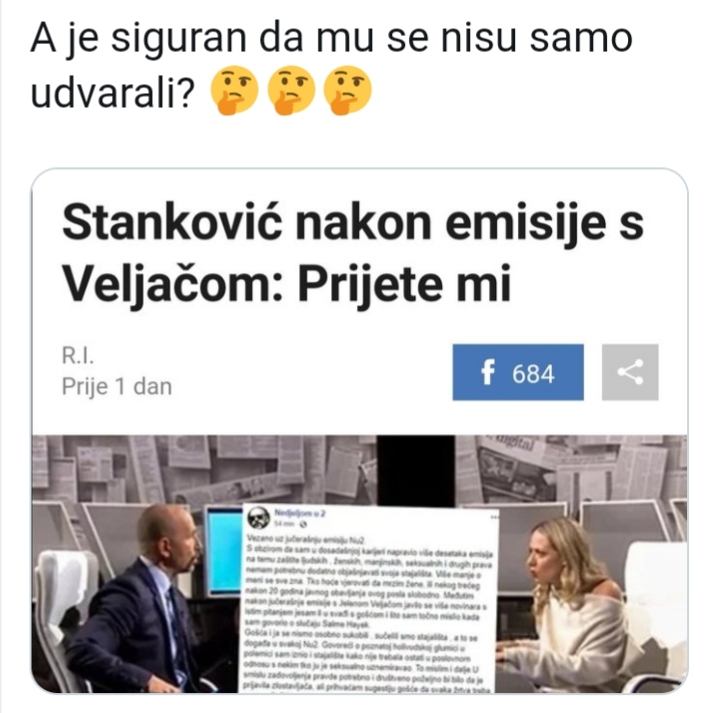The height and width of the screenshot is (713, 713).
Task: Click the 'Nedjeljom u 2' page name
Action: pos(300,513)
